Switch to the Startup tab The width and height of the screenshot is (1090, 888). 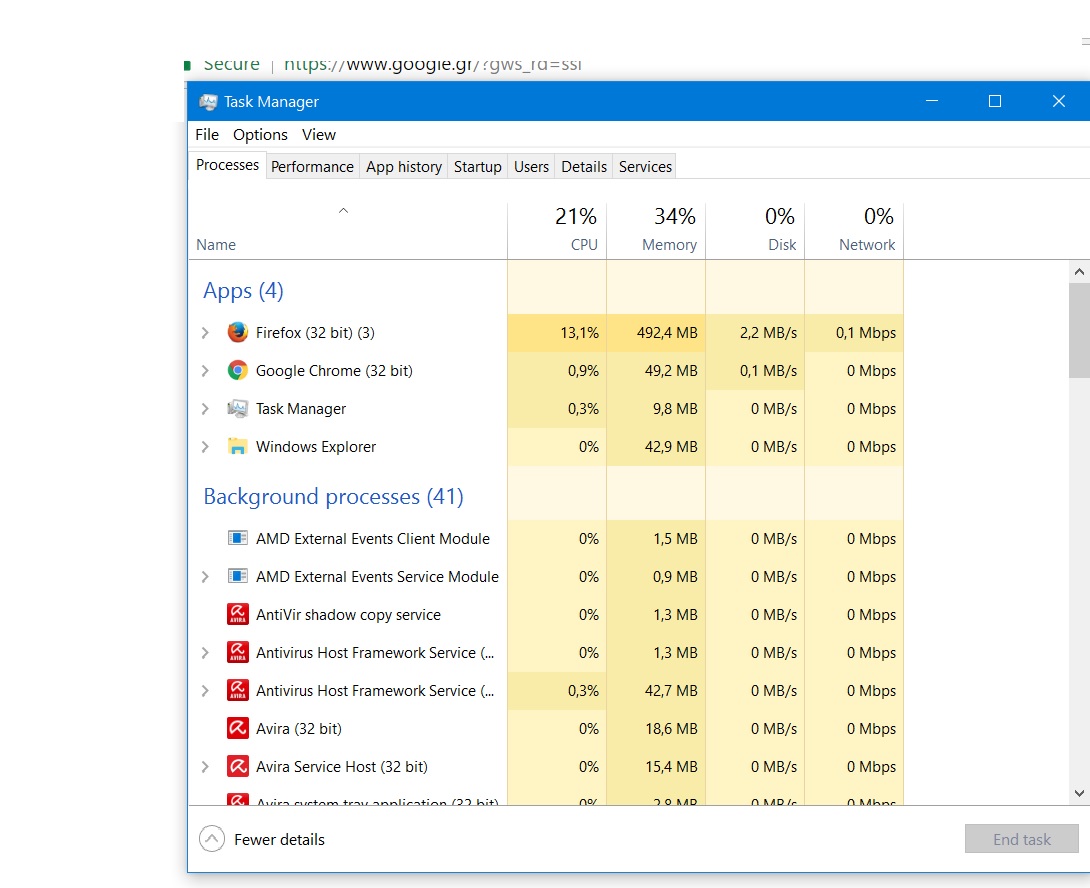(478, 167)
